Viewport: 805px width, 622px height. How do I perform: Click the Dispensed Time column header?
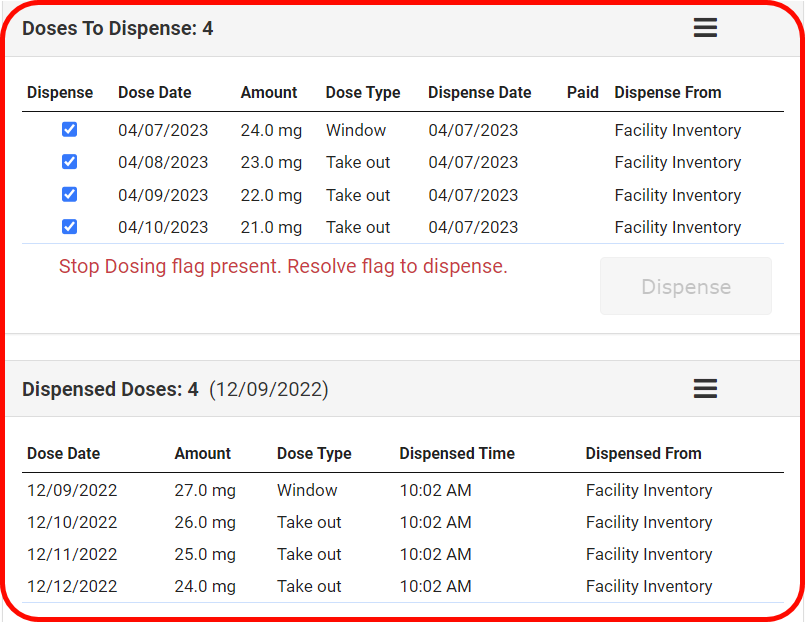pyautogui.click(x=456, y=453)
